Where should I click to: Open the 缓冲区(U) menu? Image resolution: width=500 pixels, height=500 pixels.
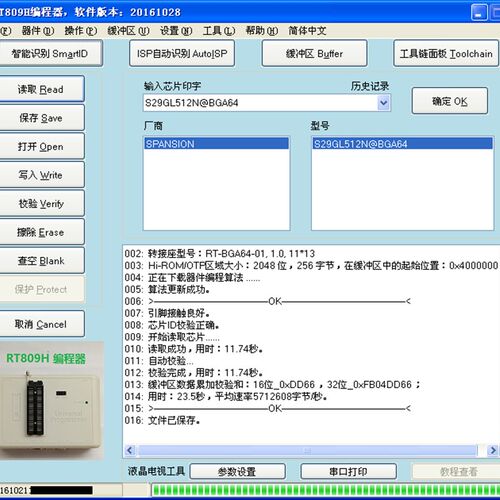(x=128, y=31)
